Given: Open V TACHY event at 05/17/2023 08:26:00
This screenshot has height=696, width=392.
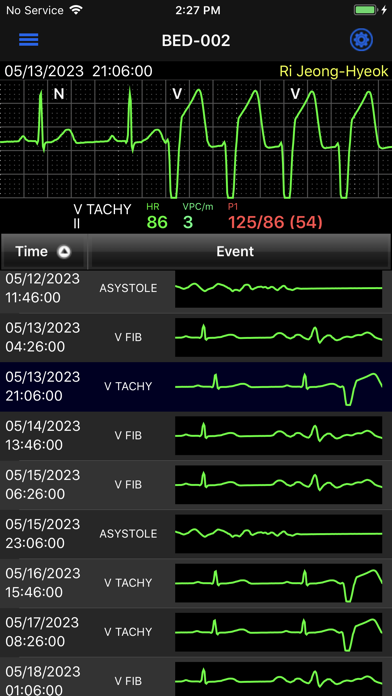Looking at the screenshot, I should 196,632.
